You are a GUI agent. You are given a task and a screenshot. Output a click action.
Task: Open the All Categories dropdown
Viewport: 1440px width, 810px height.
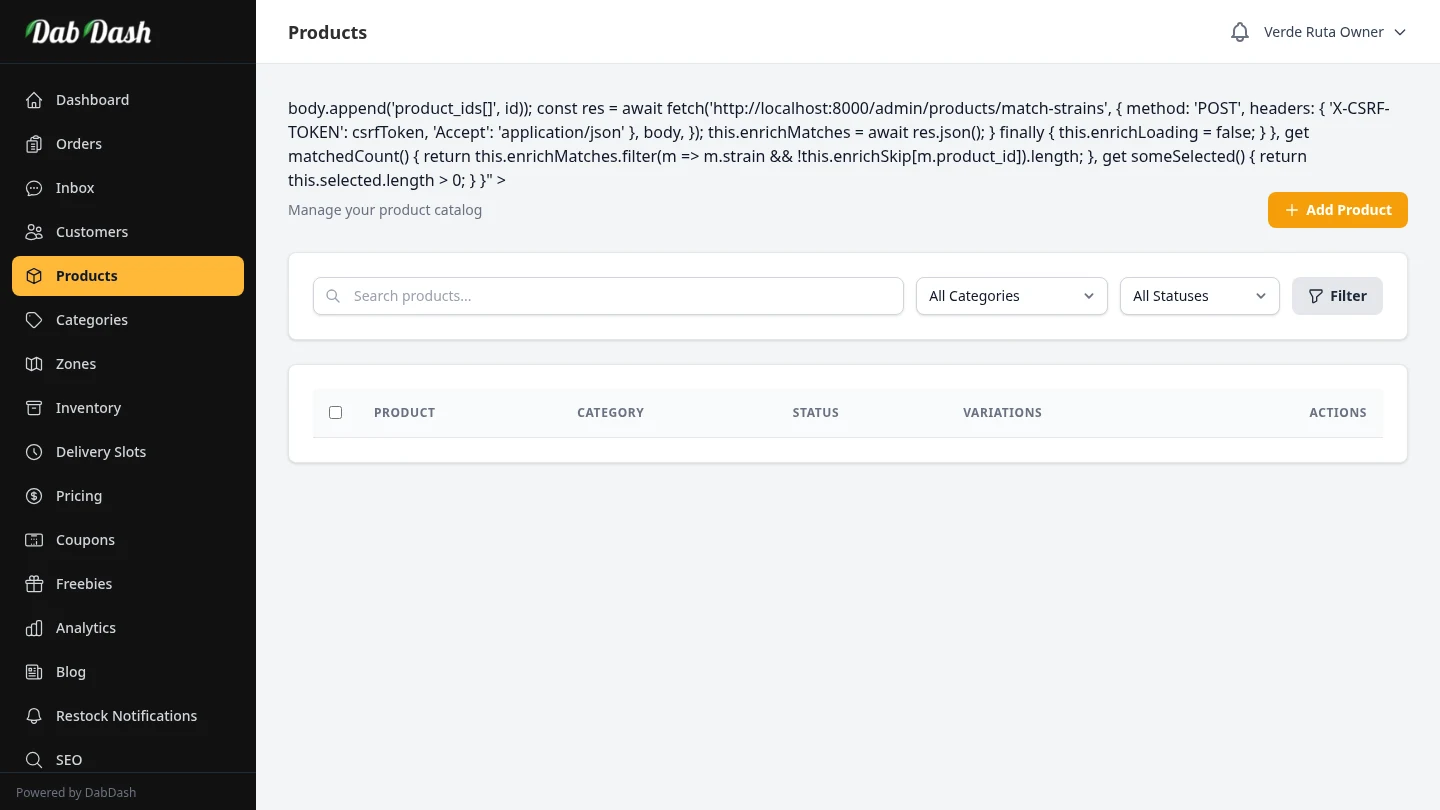[x=1011, y=296]
